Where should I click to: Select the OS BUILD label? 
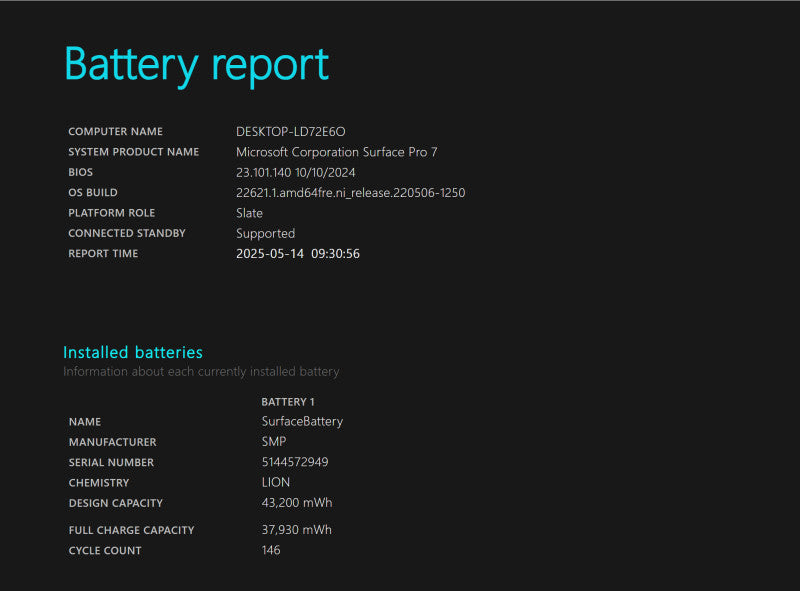tap(93, 192)
